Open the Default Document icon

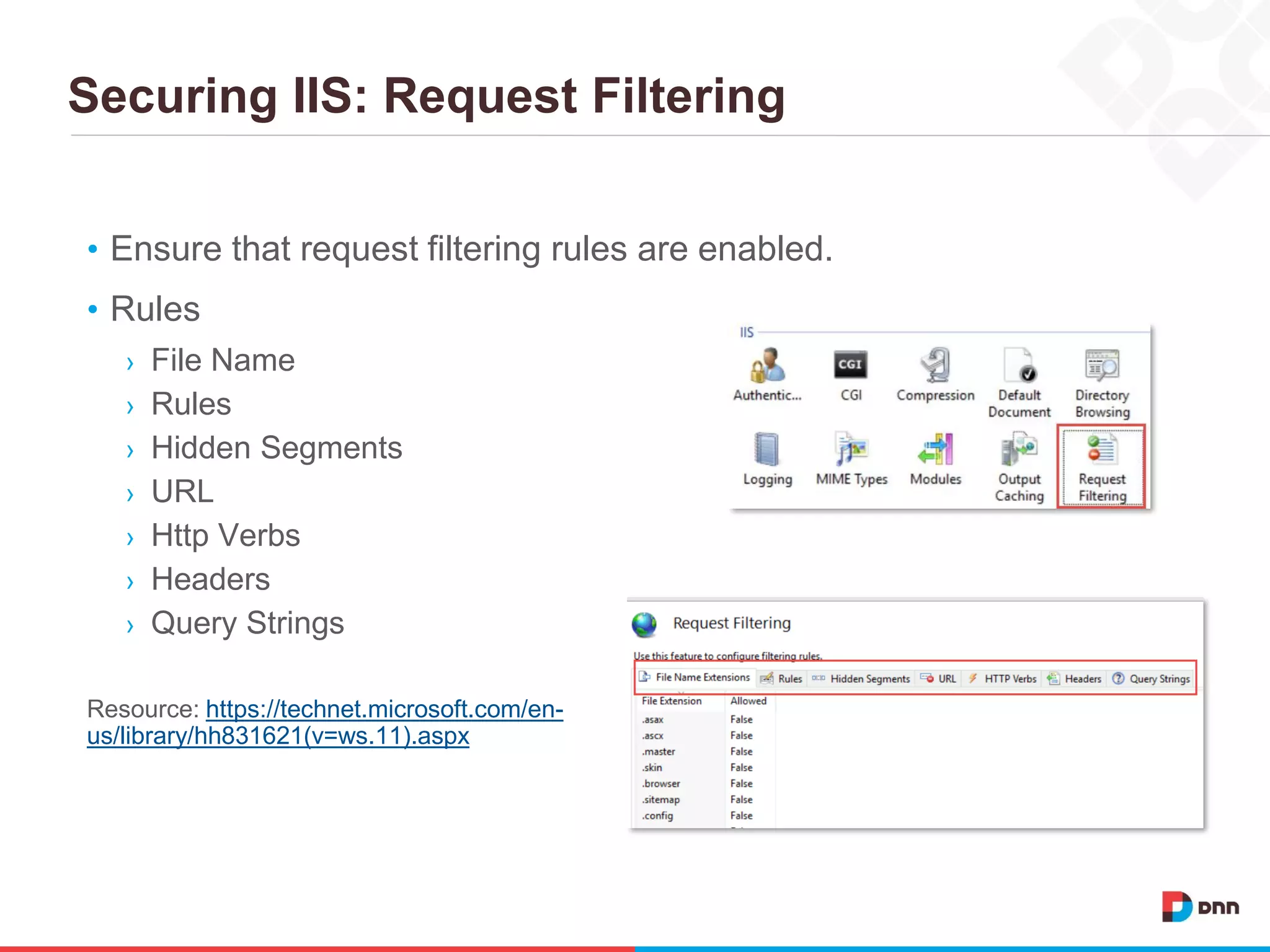(1019, 383)
